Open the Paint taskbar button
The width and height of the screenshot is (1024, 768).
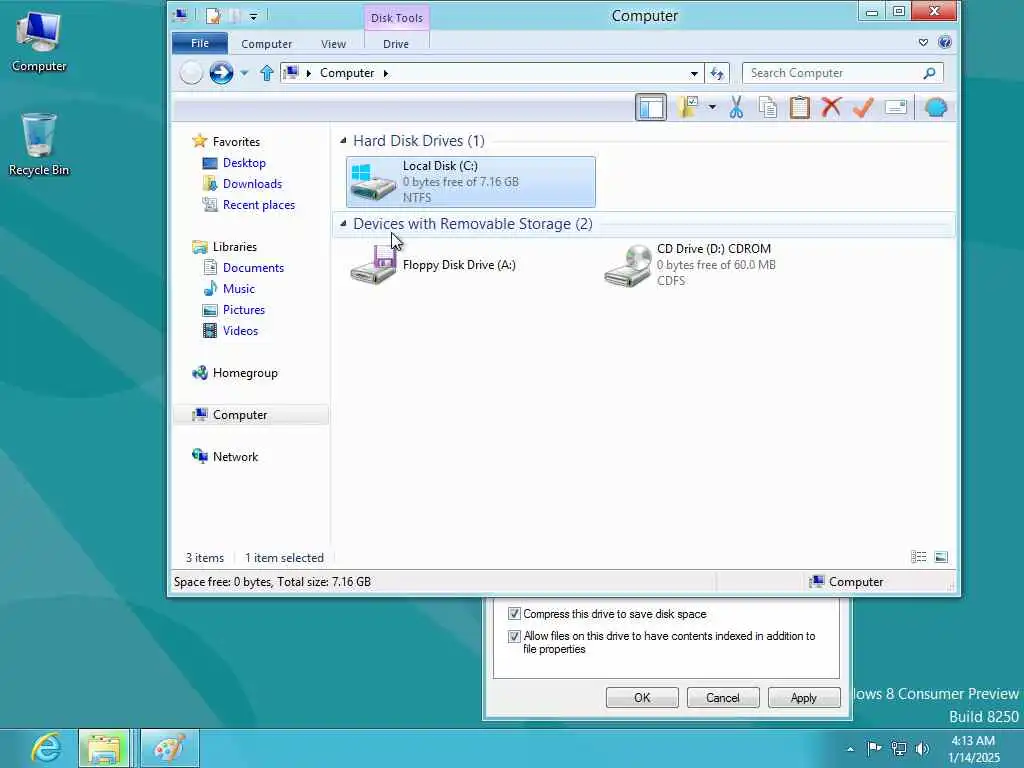coord(169,748)
